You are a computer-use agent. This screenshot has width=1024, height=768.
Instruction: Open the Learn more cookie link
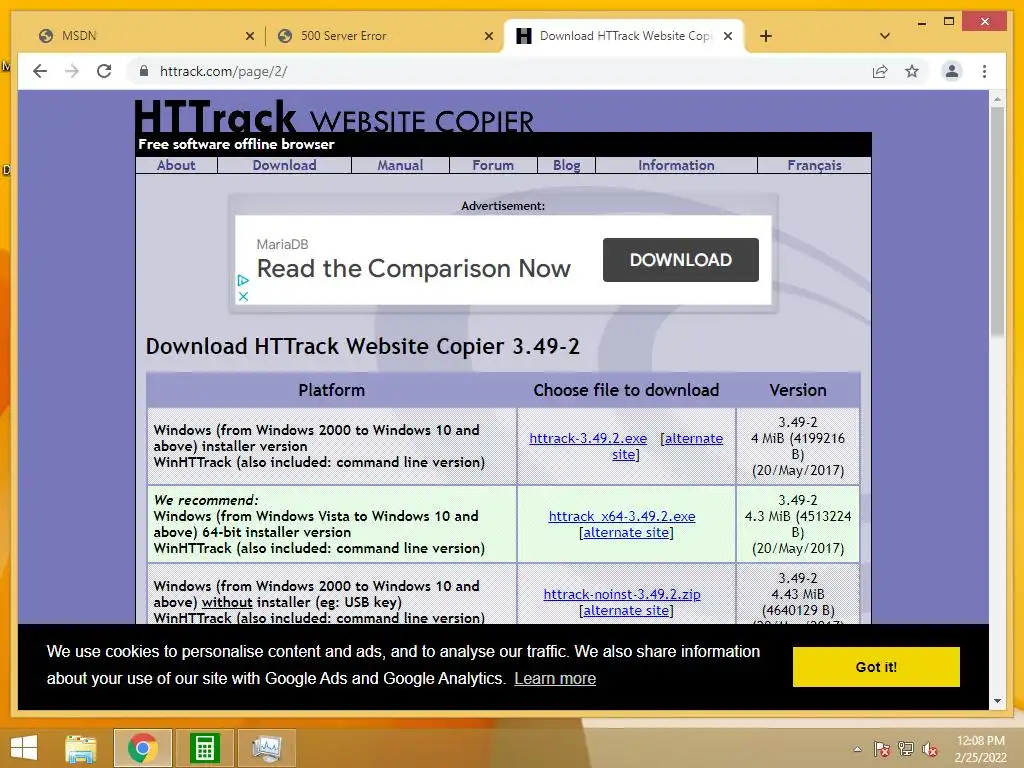coord(554,679)
